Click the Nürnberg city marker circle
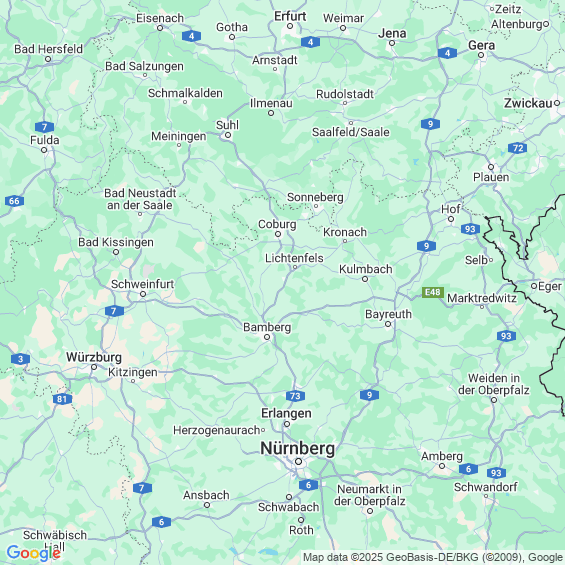Image resolution: width=565 pixels, height=565 pixels. [298, 462]
